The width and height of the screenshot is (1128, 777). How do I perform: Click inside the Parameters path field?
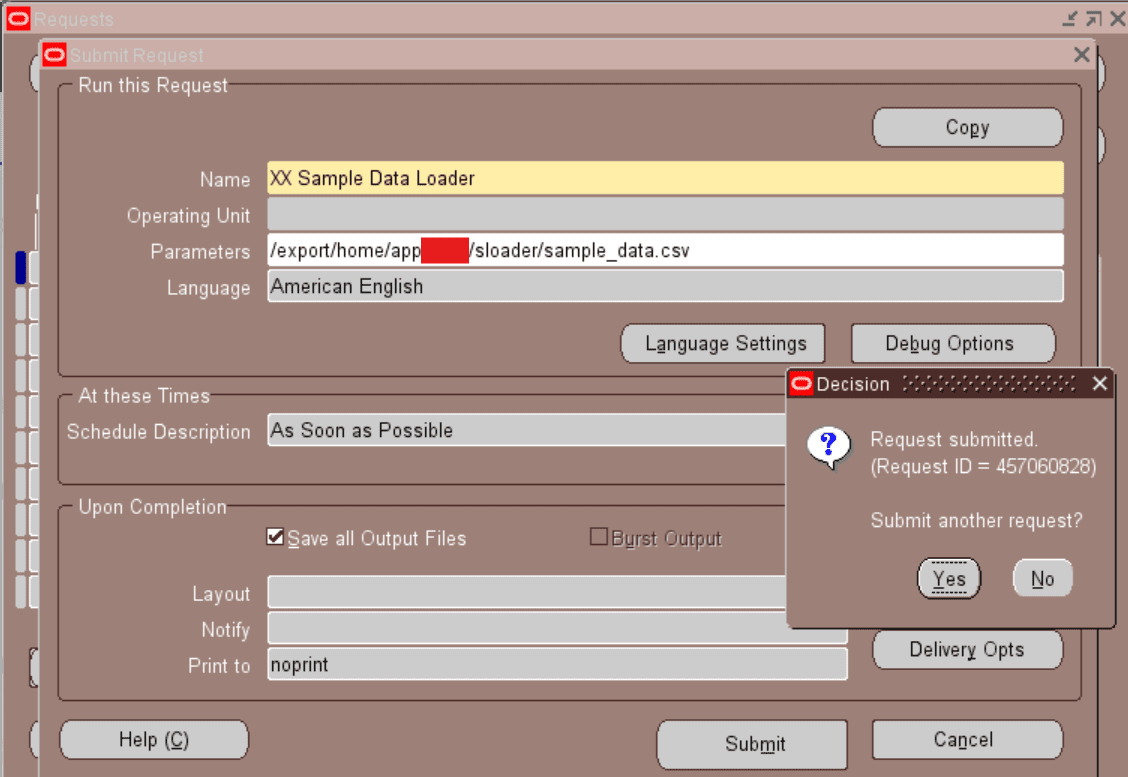[600, 250]
